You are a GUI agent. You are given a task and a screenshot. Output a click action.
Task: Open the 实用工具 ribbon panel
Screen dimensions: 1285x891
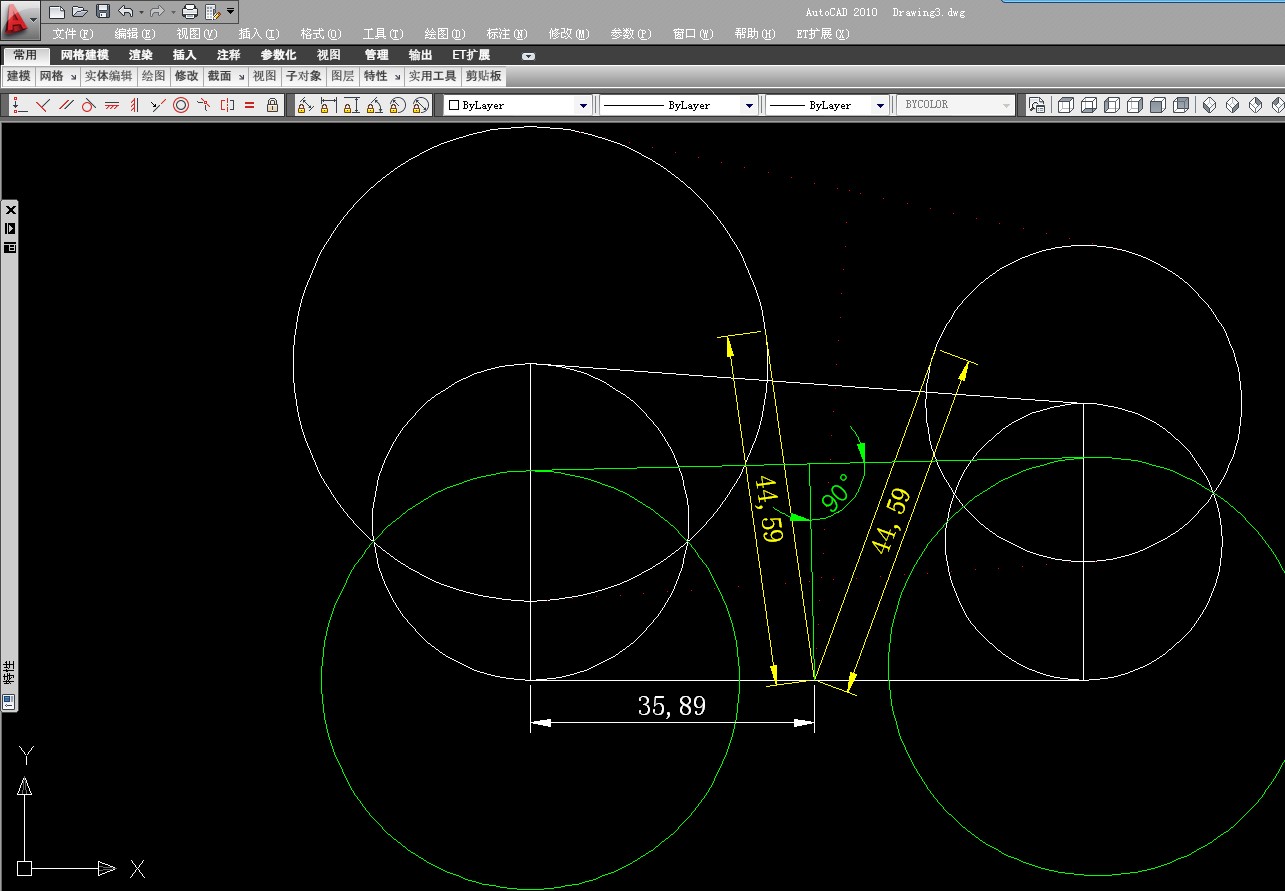pos(433,76)
